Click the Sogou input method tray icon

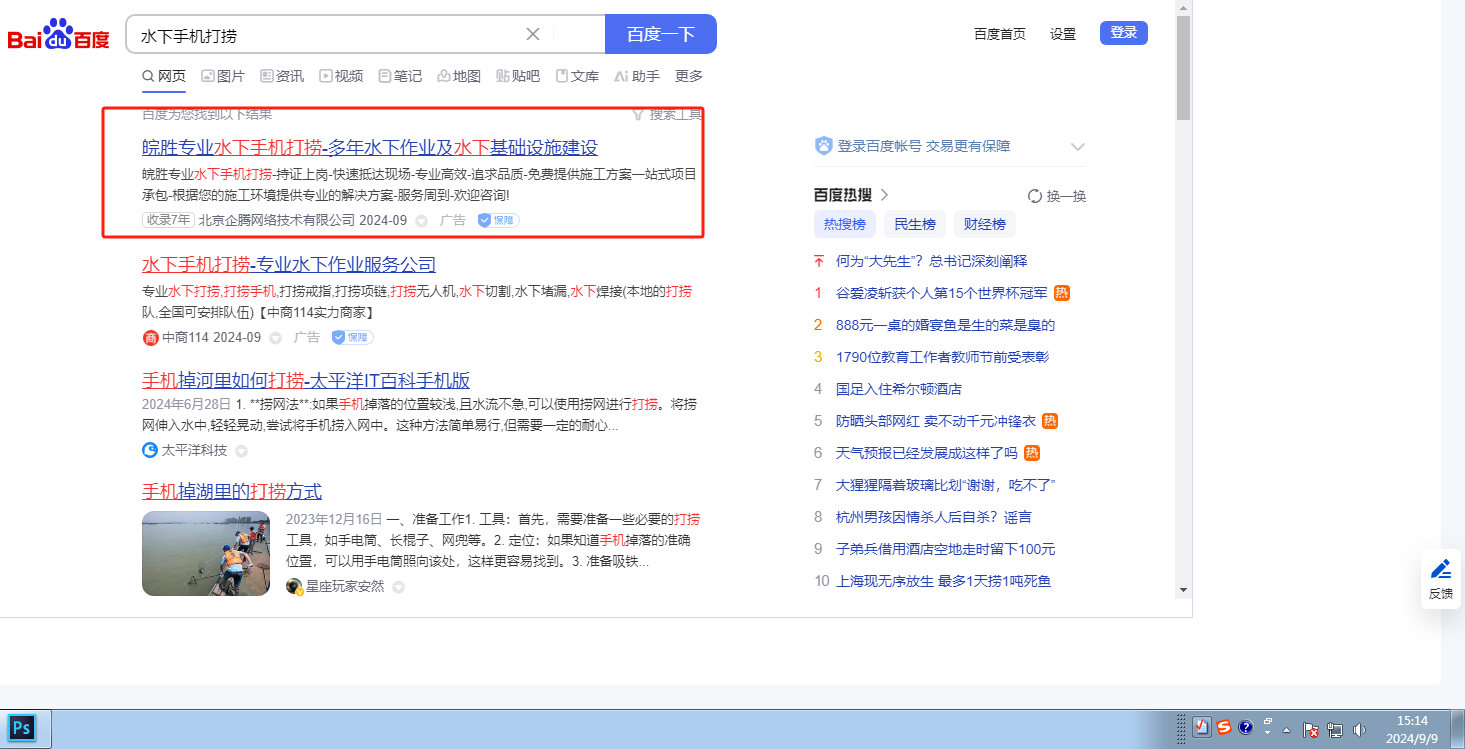click(1224, 728)
